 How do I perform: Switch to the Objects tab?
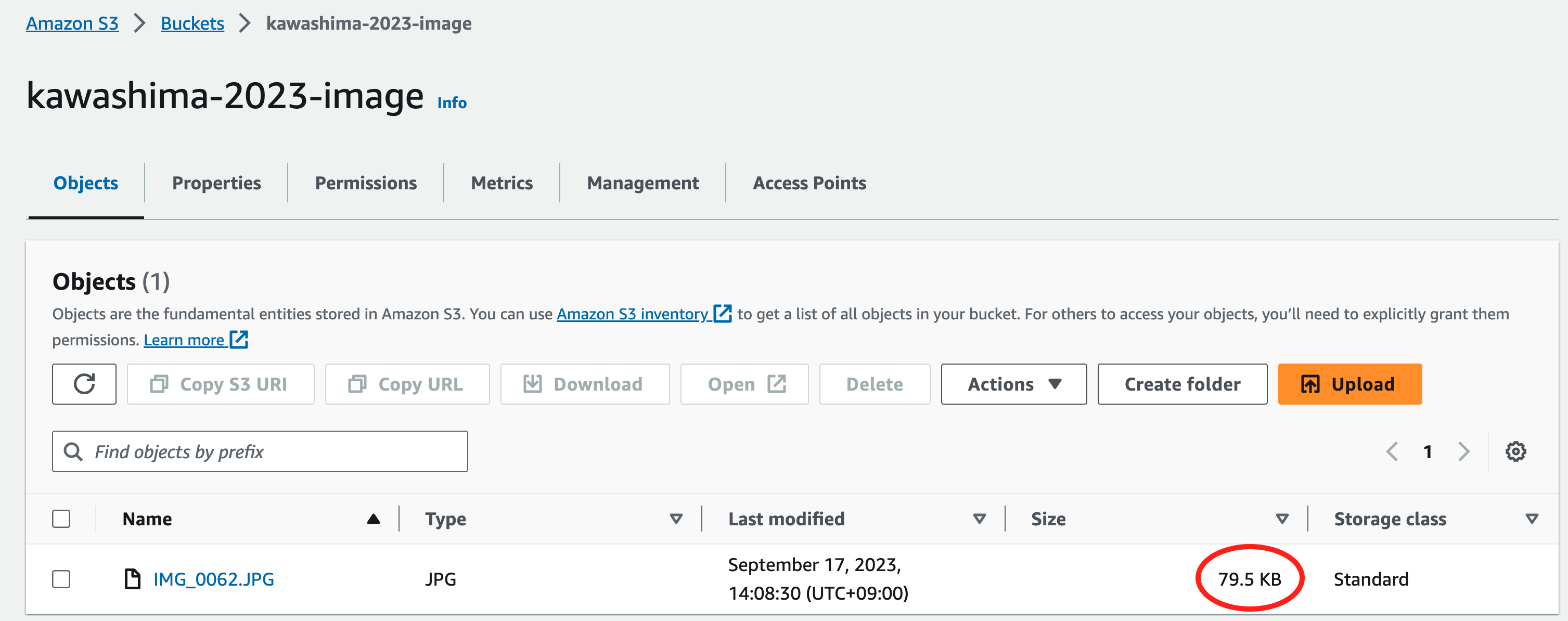tap(86, 183)
